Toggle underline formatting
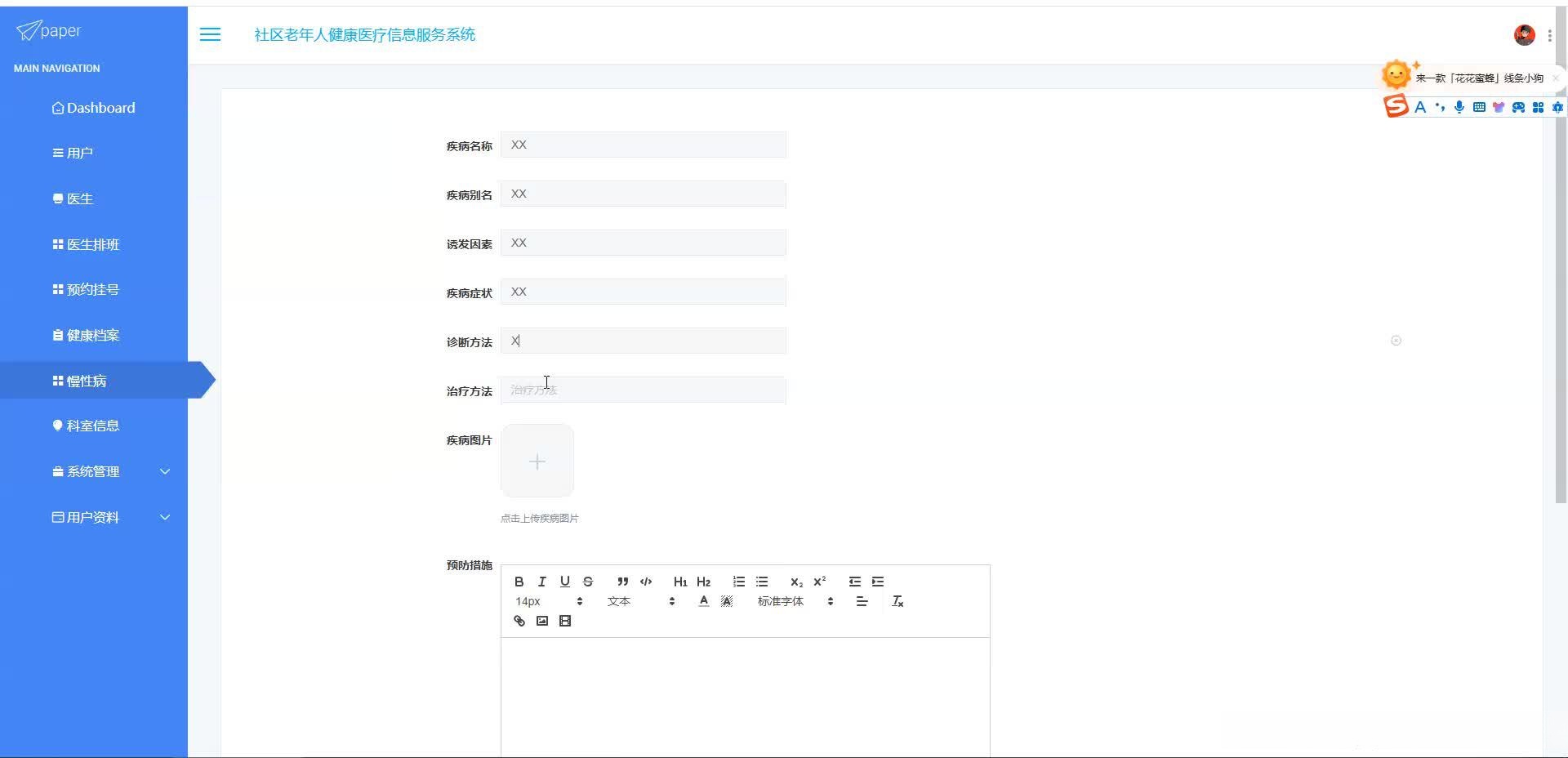The width and height of the screenshot is (1568, 758). click(x=564, y=582)
